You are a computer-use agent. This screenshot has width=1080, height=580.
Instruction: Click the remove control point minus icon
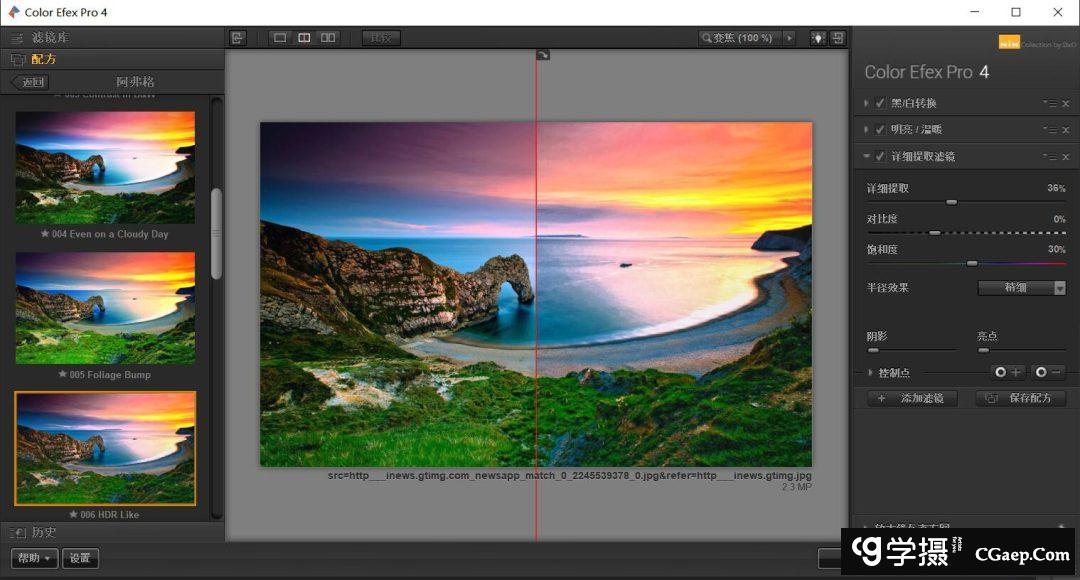click(x=1048, y=372)
